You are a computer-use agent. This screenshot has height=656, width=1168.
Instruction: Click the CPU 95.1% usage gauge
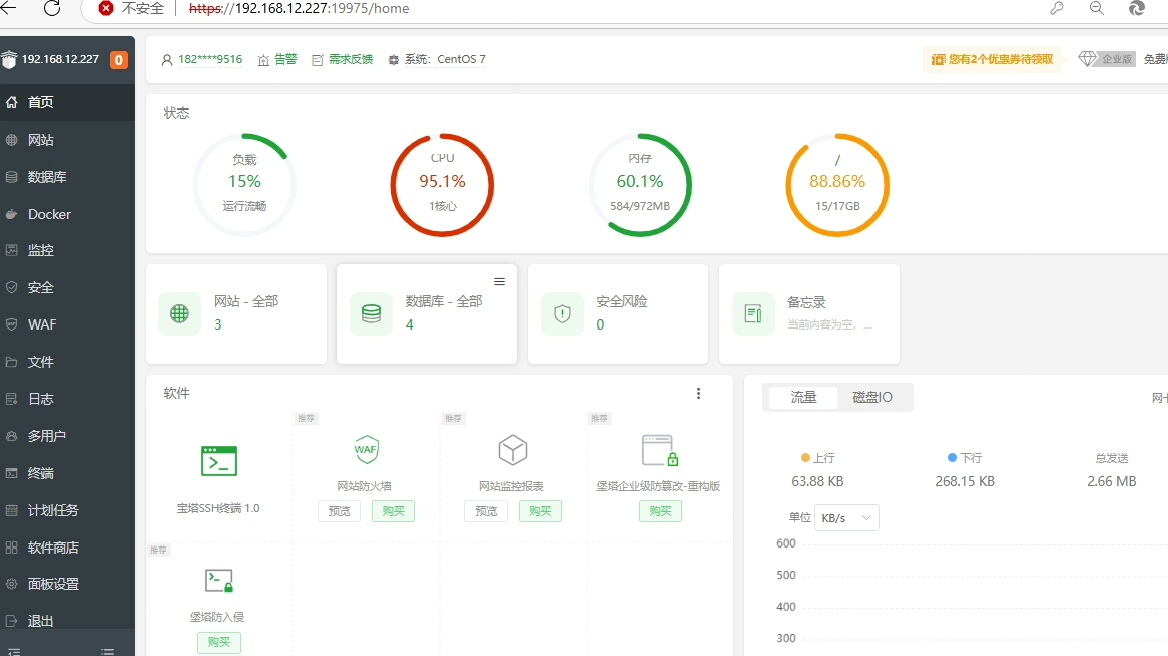pyautogui.click(x=442, y=185)
